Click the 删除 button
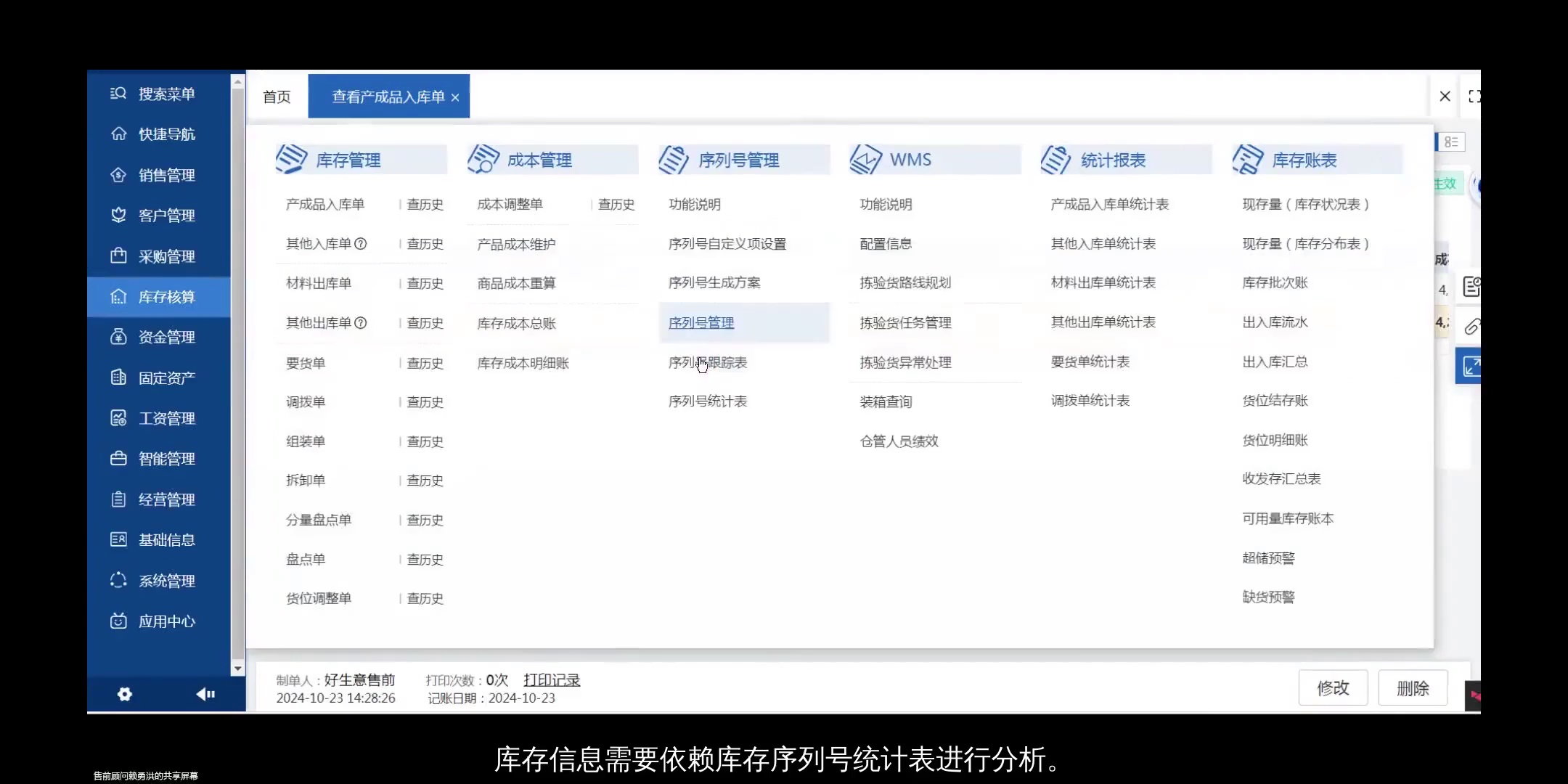 click(1413, 687)
